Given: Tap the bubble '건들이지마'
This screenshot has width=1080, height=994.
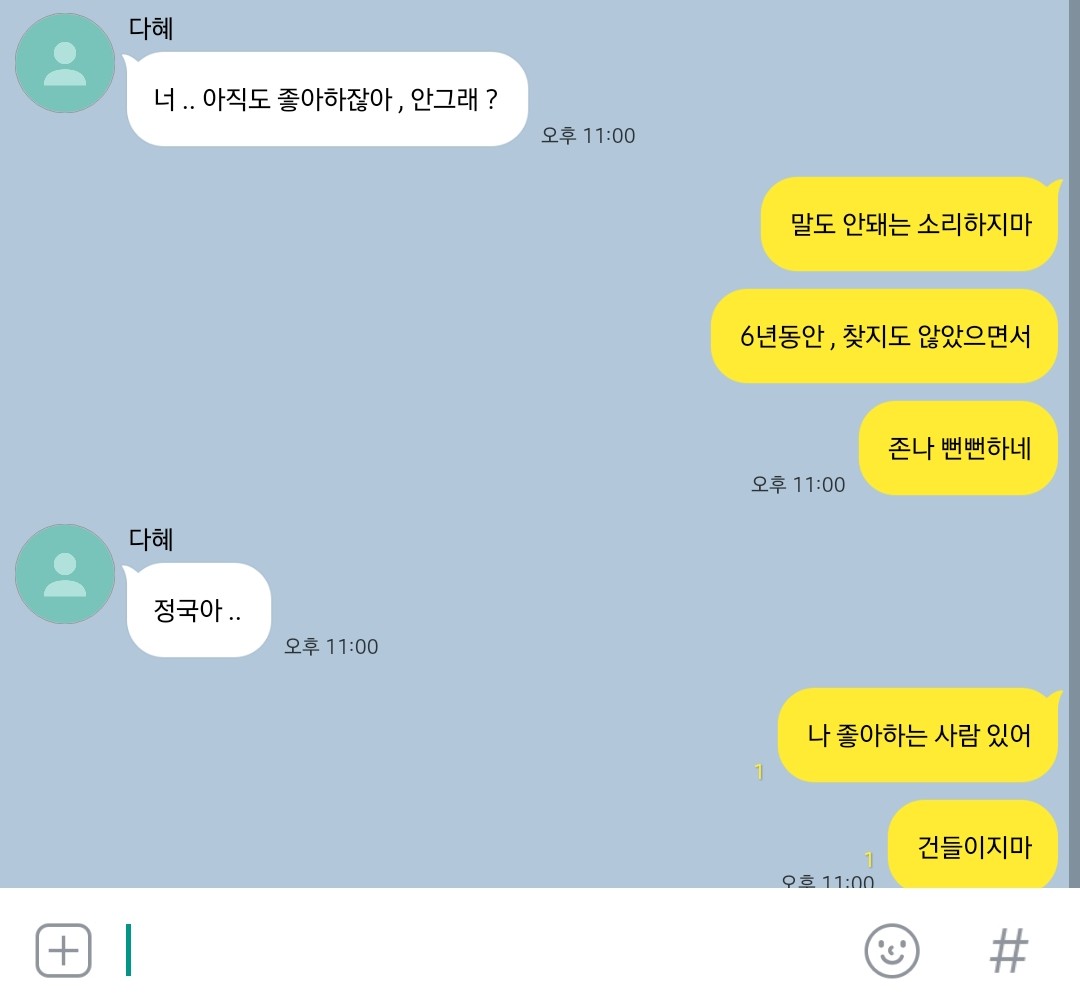Looking at the screenshot, I should (973, 845).
